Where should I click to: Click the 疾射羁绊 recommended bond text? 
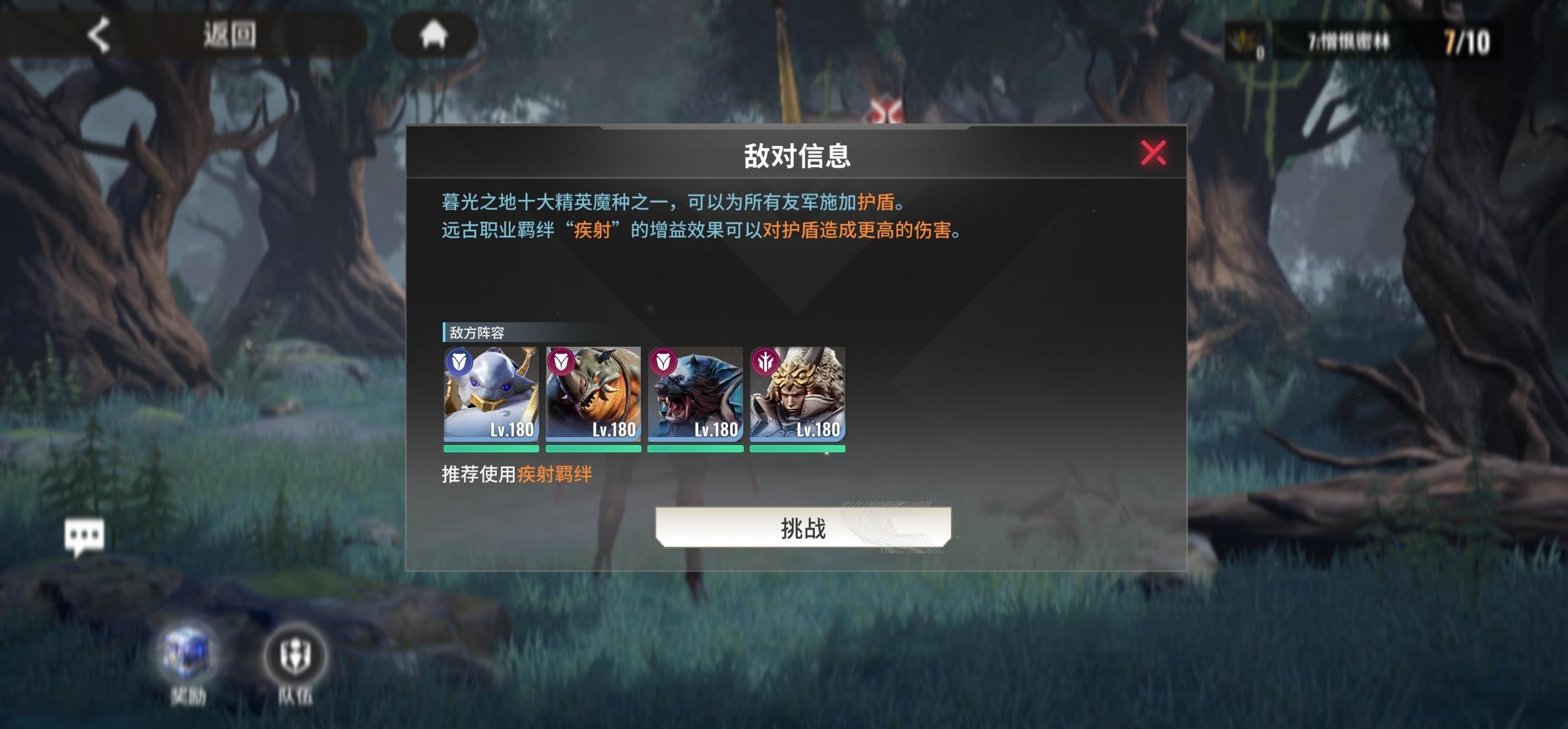(x=554, y=474)
